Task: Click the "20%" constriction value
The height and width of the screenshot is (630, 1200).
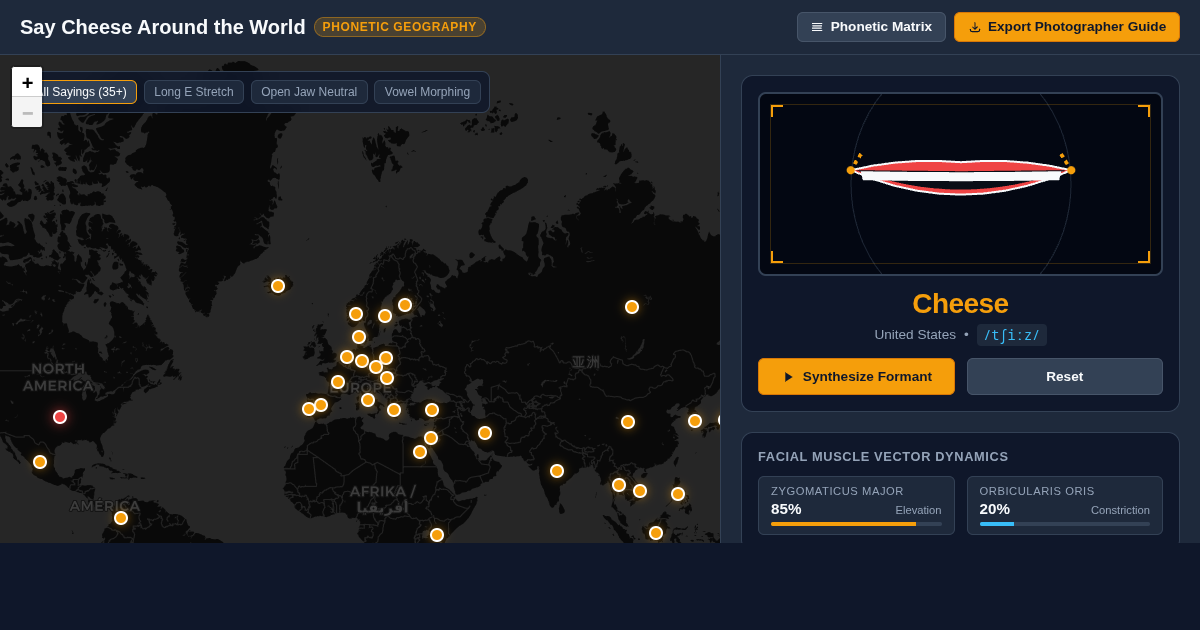Action: pyautogui.click(x=995, y=509)
